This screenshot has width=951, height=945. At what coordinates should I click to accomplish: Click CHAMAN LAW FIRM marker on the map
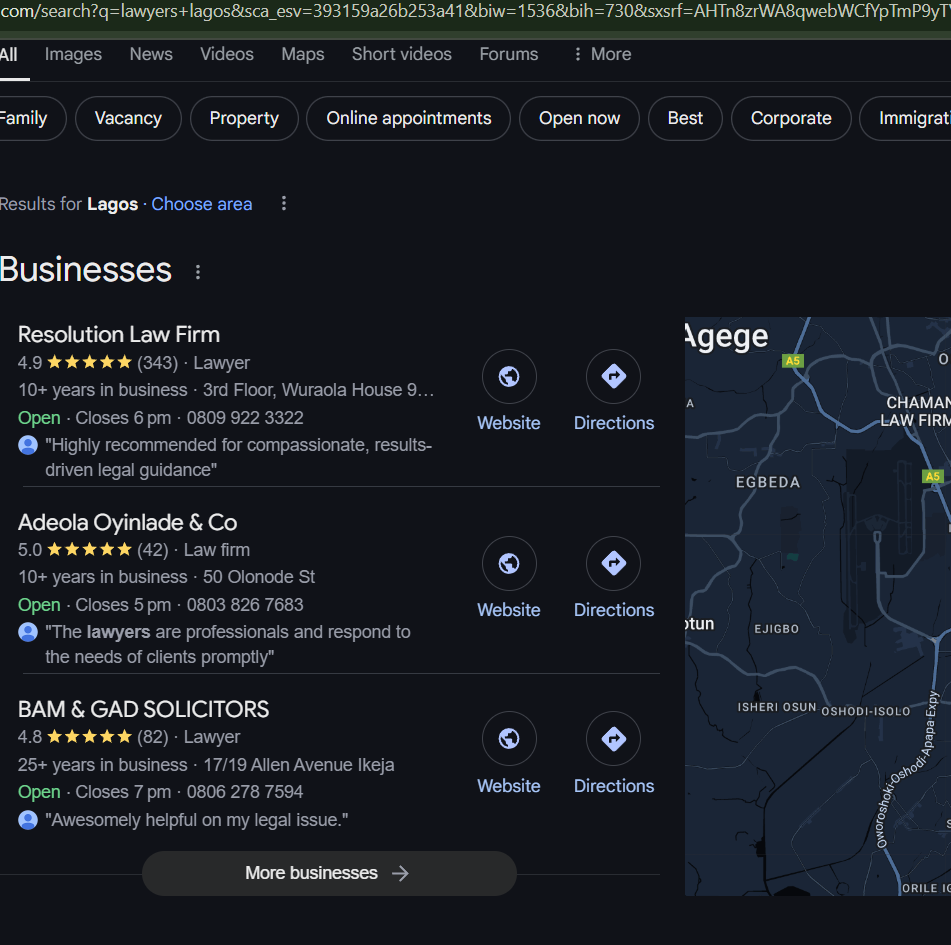click(x=917, y=411)
